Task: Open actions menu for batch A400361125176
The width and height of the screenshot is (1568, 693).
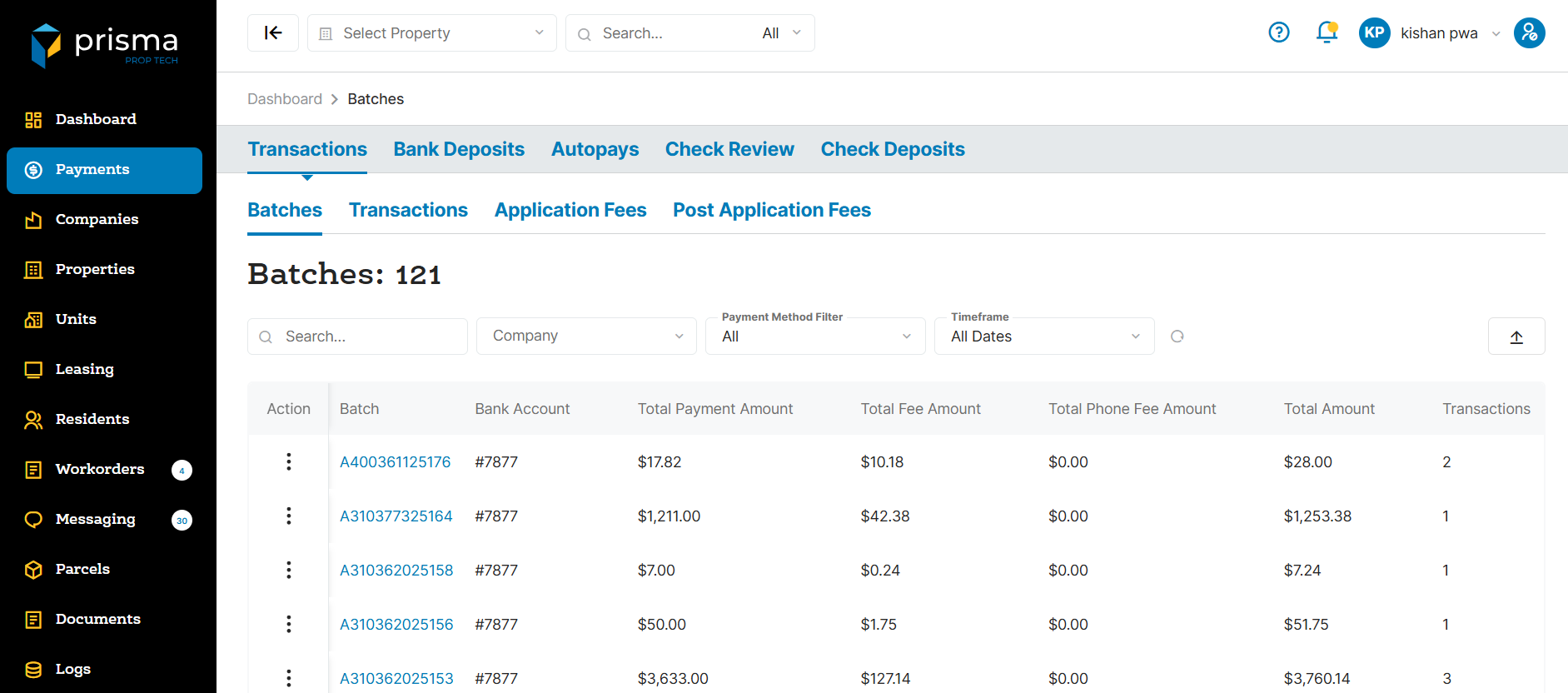Action: pos(289,461)
